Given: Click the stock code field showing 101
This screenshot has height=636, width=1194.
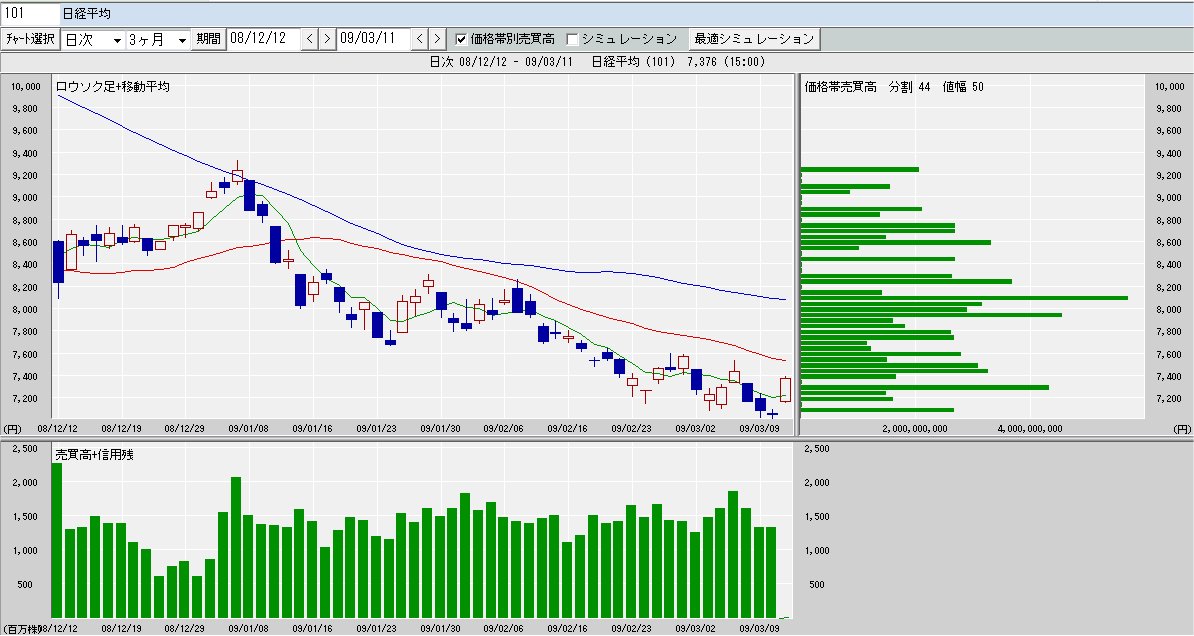Looking at the screenshot, I should coord(28,14).
